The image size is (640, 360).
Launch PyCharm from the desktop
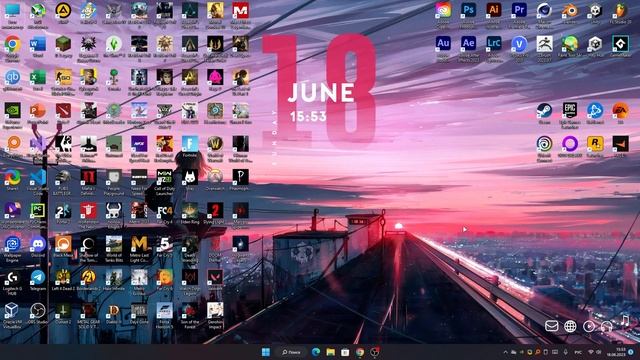pos(38,211)
